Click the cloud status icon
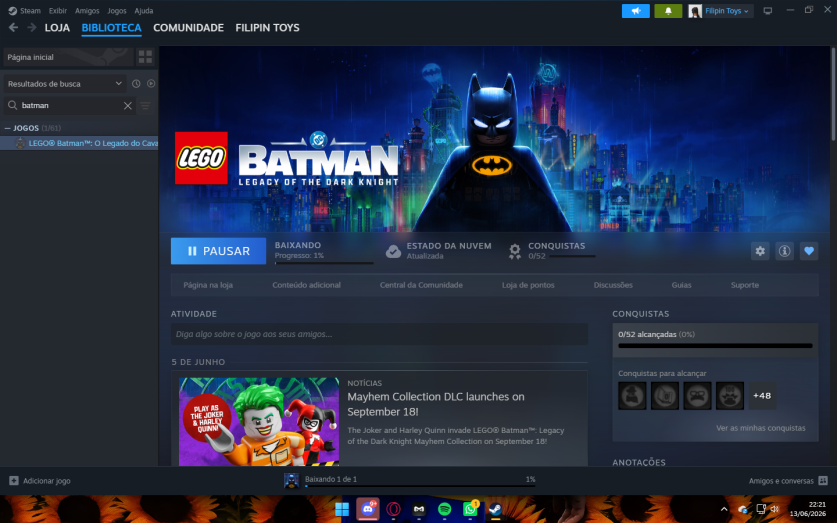 pos(393,251)
